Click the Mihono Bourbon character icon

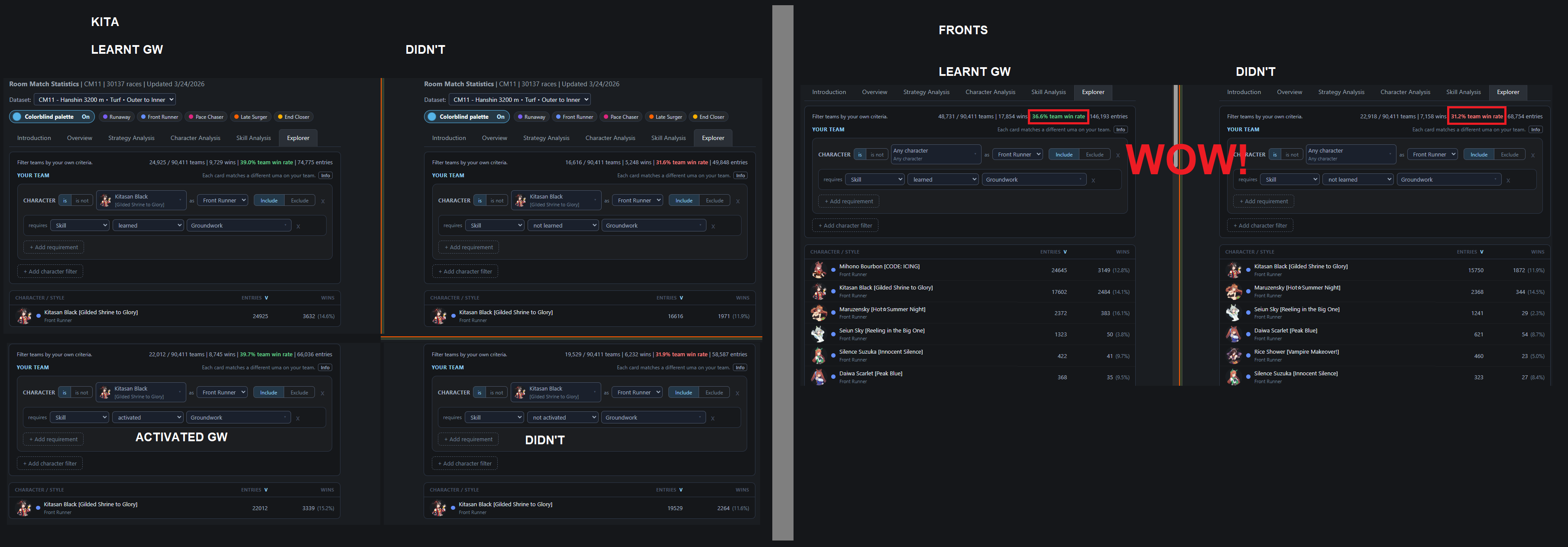819,270
